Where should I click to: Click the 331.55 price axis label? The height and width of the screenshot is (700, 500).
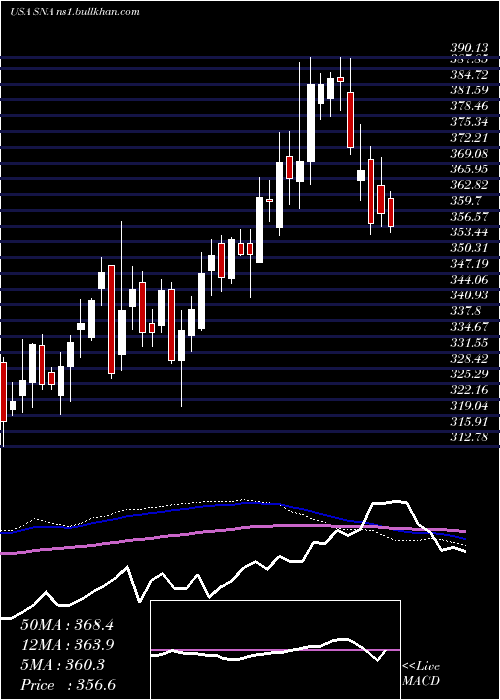coord(468,343)
